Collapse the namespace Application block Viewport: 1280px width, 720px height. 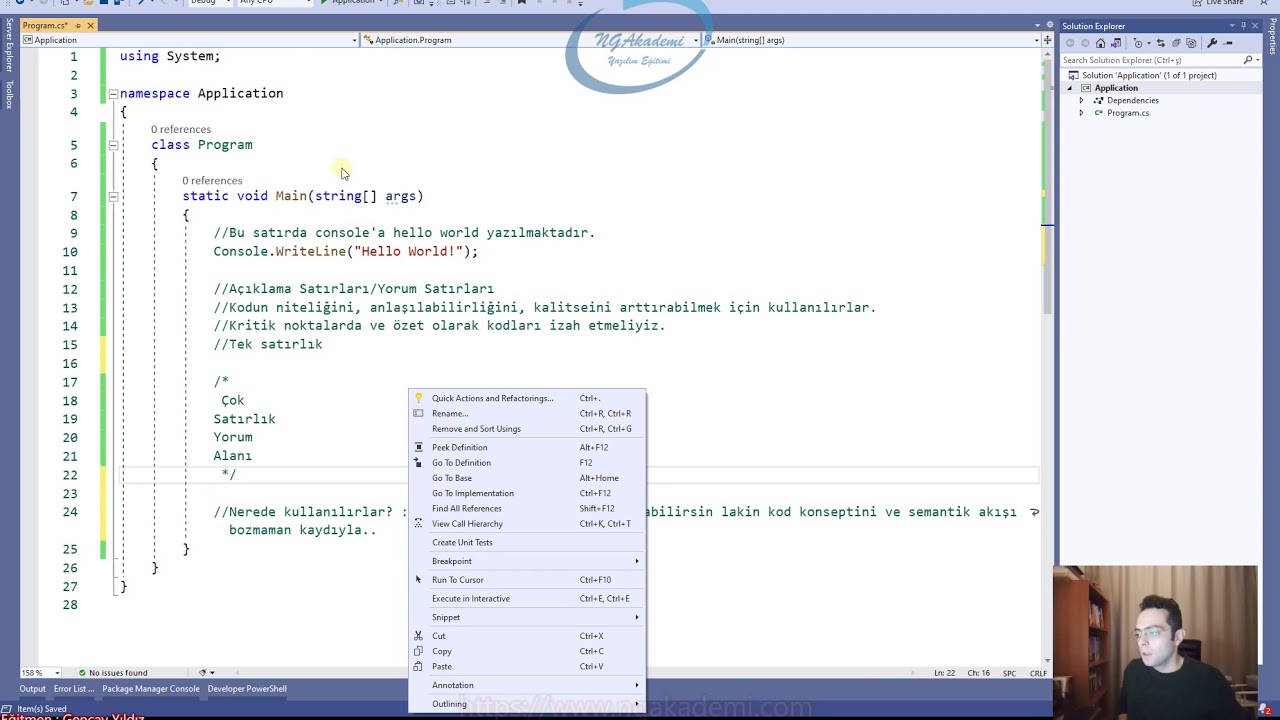[113, 93]
